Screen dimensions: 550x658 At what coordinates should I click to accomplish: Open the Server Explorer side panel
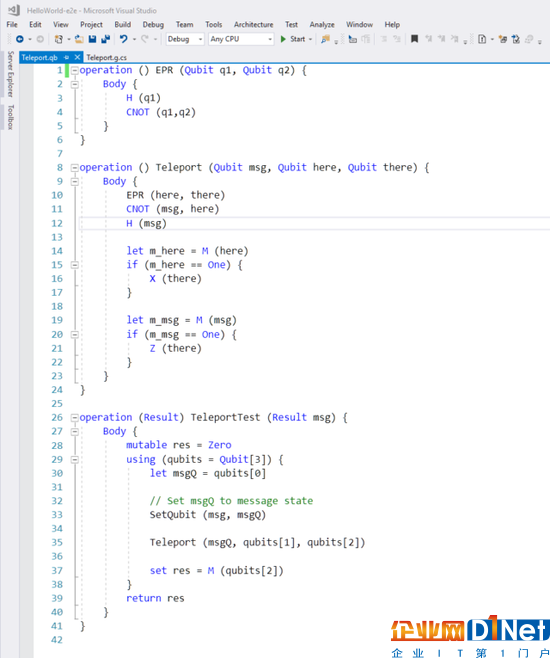(10, 74)
